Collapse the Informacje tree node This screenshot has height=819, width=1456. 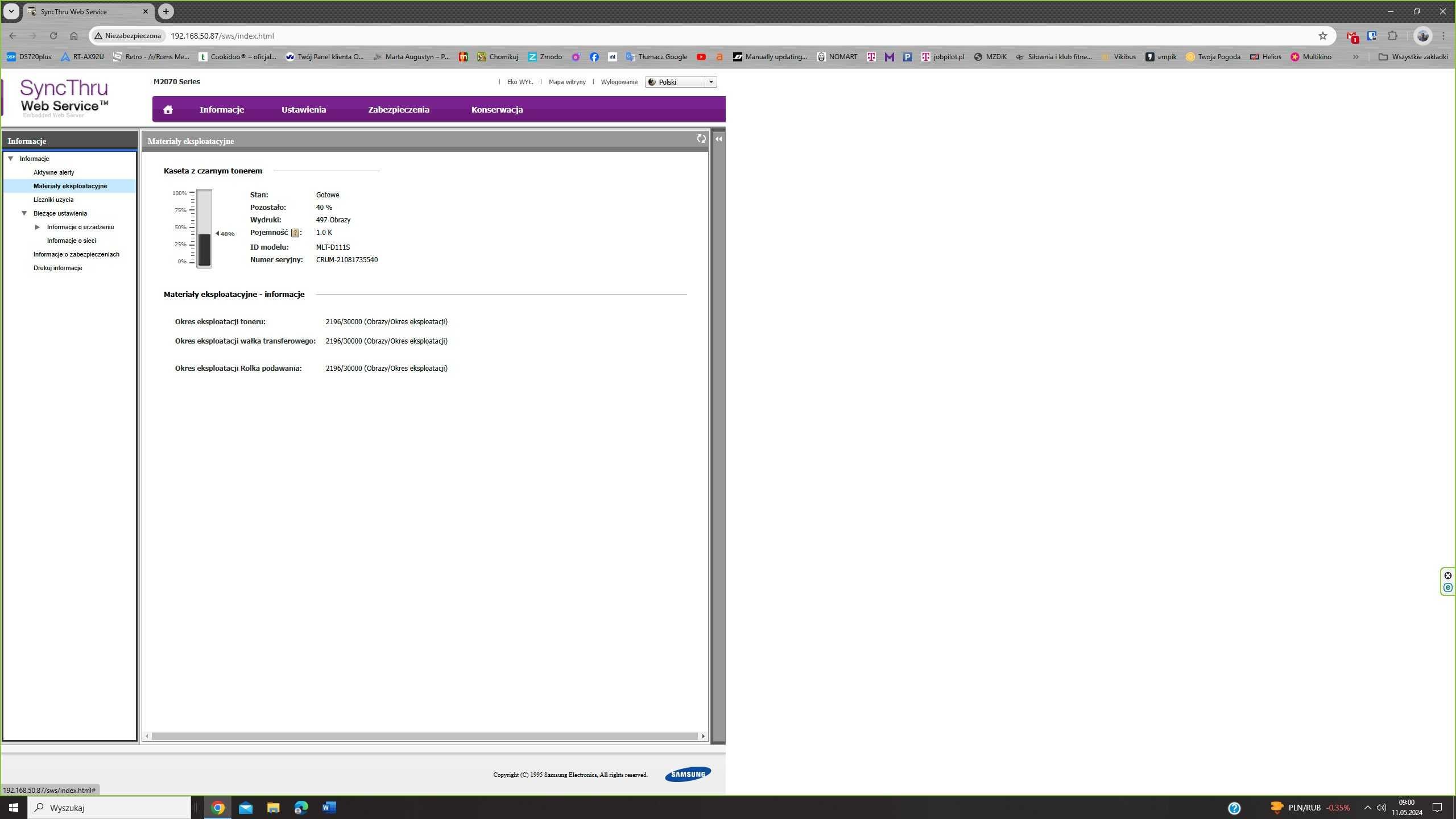(11, 159)
